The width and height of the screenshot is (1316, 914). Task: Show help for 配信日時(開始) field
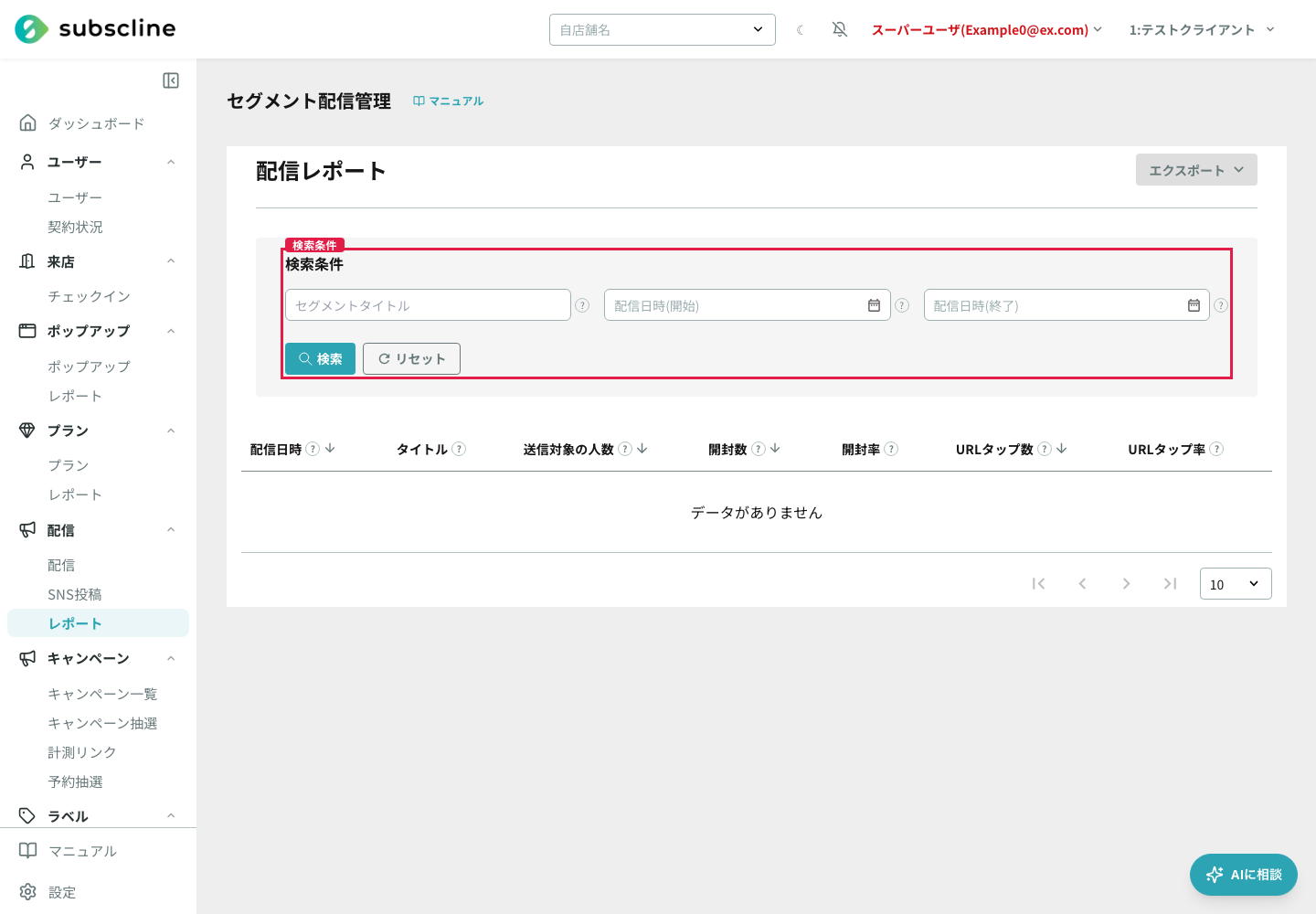tap(902, 305)
